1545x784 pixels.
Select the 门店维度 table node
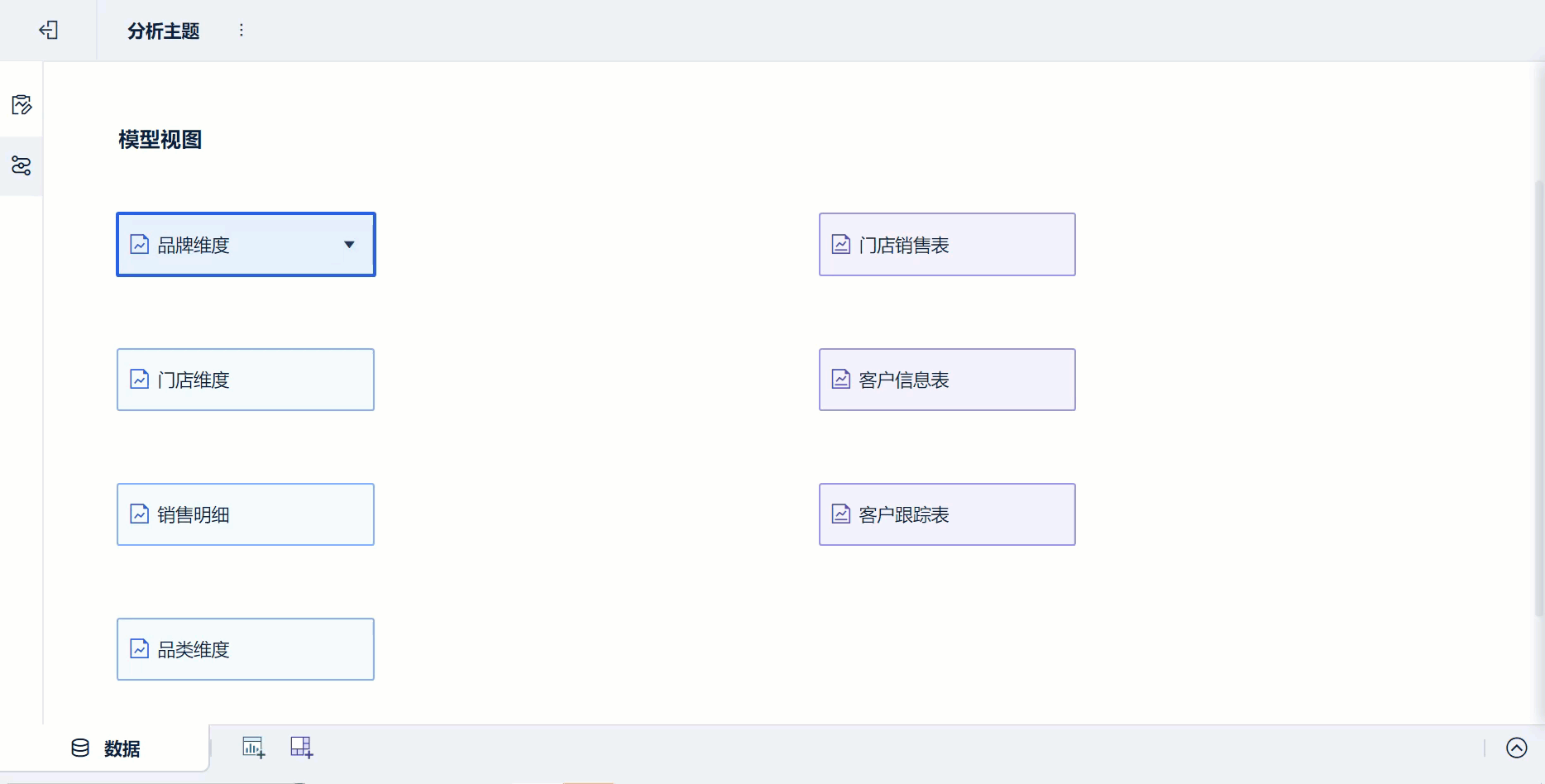click(246, 380)
